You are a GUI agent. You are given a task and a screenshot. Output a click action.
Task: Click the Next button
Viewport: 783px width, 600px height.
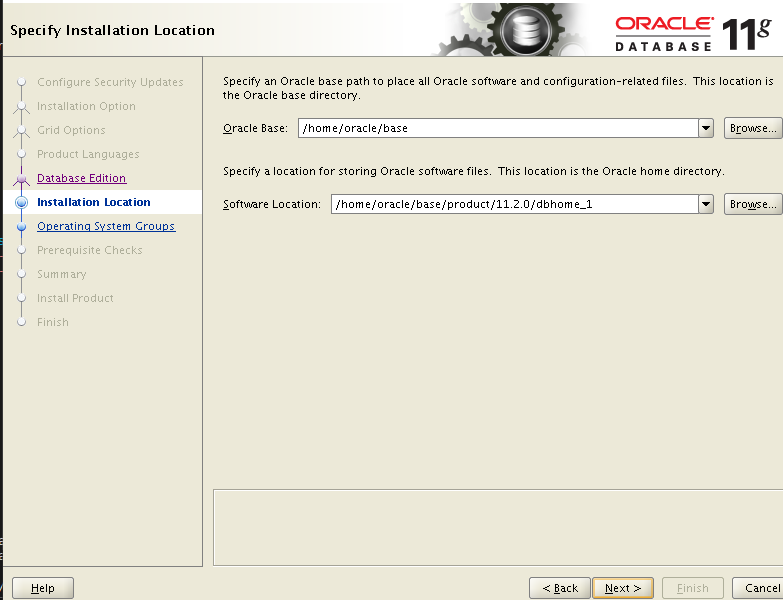pyautogui.click(x=623, y=588)
